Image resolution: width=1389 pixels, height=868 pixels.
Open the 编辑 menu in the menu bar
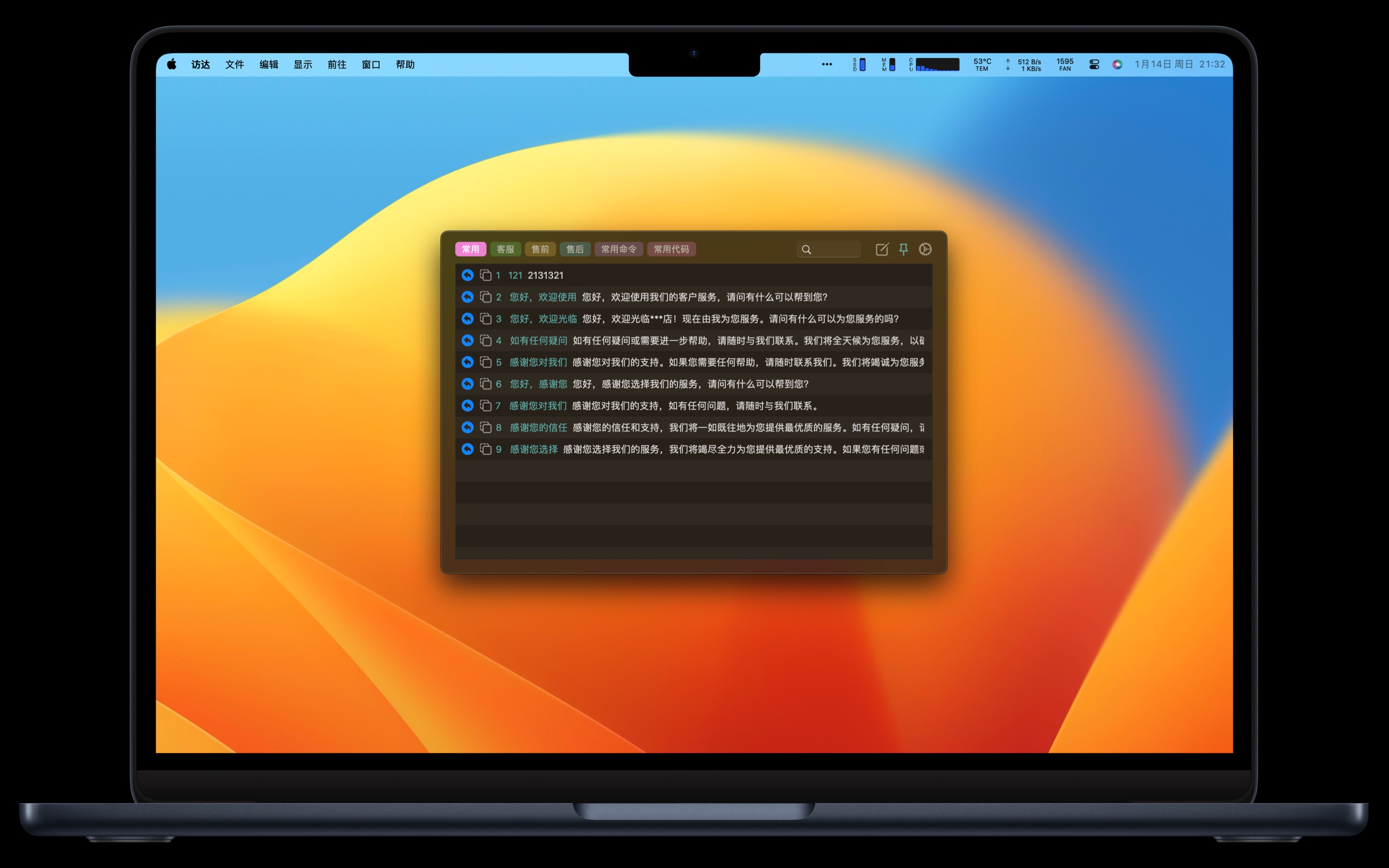tap(269, 64)
